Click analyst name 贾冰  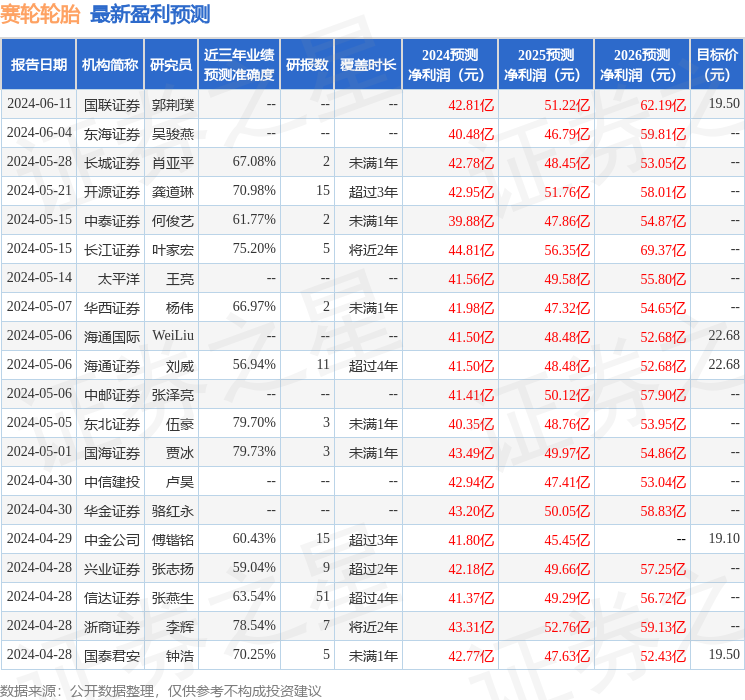[x=180, y=453]
